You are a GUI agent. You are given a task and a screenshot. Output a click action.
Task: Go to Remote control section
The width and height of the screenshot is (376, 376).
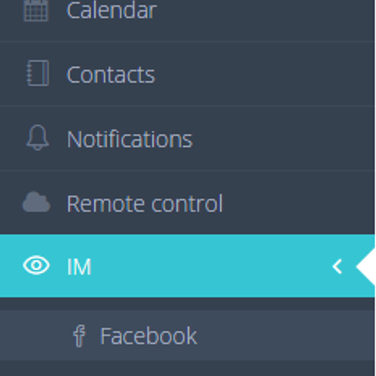187,203
